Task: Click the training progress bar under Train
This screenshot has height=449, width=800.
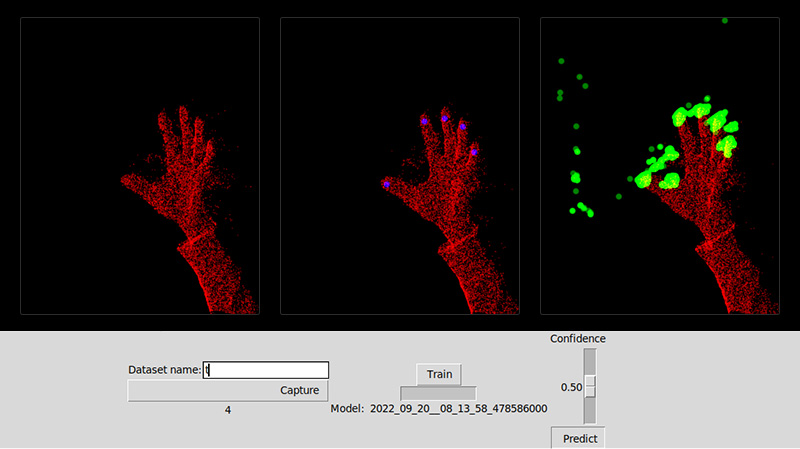Action: coord(438,394)
